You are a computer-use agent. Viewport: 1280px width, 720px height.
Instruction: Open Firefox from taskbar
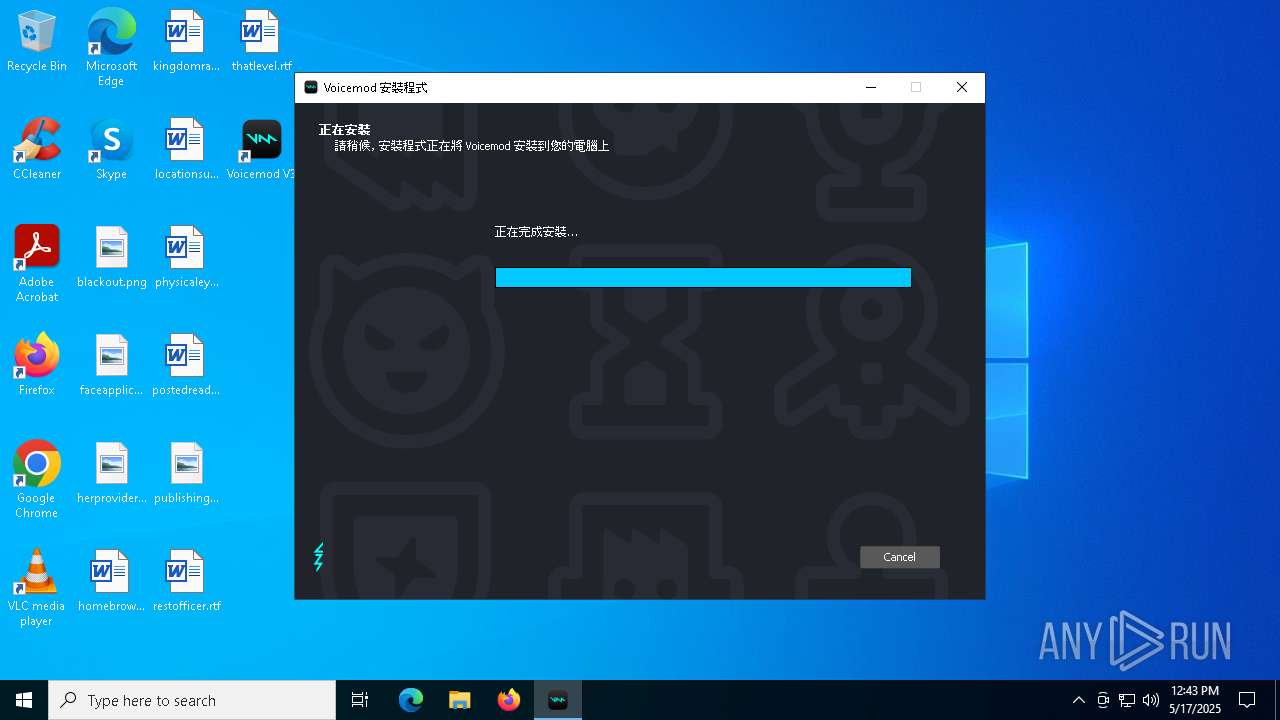[509, 700]
